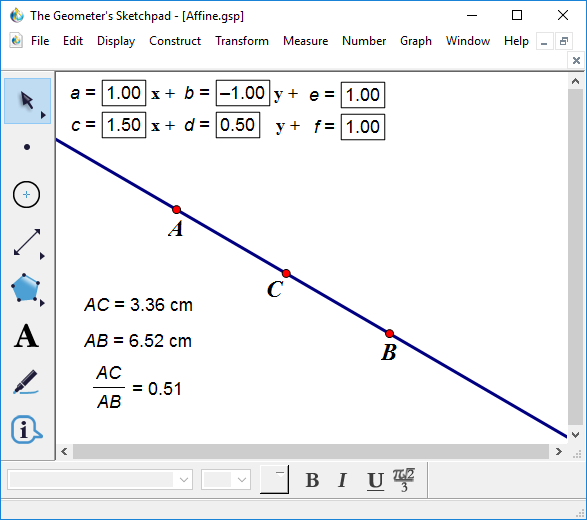Select the Marker tool
587x520 pixels.
26,382
